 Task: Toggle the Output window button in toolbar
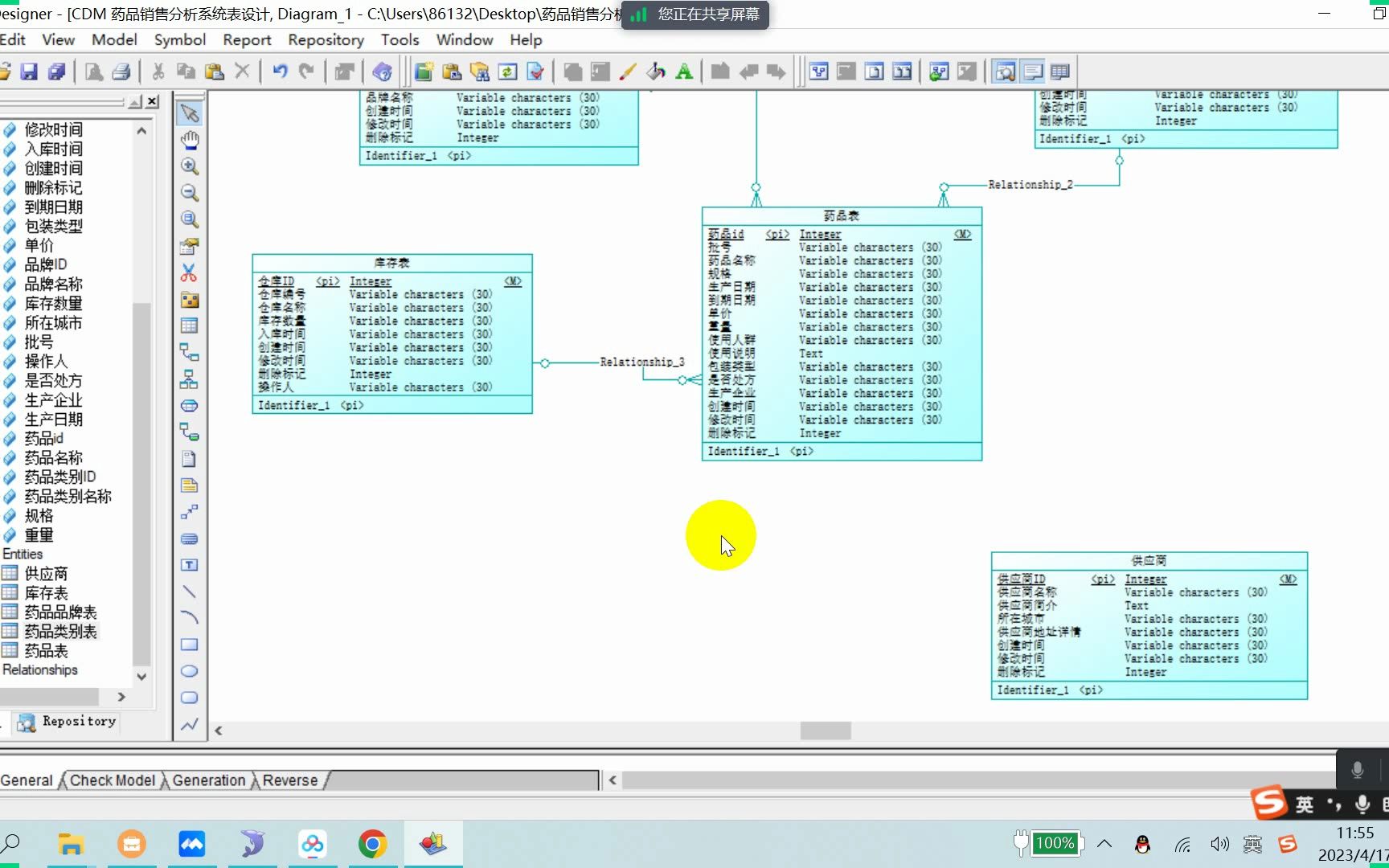(1032, 72)
